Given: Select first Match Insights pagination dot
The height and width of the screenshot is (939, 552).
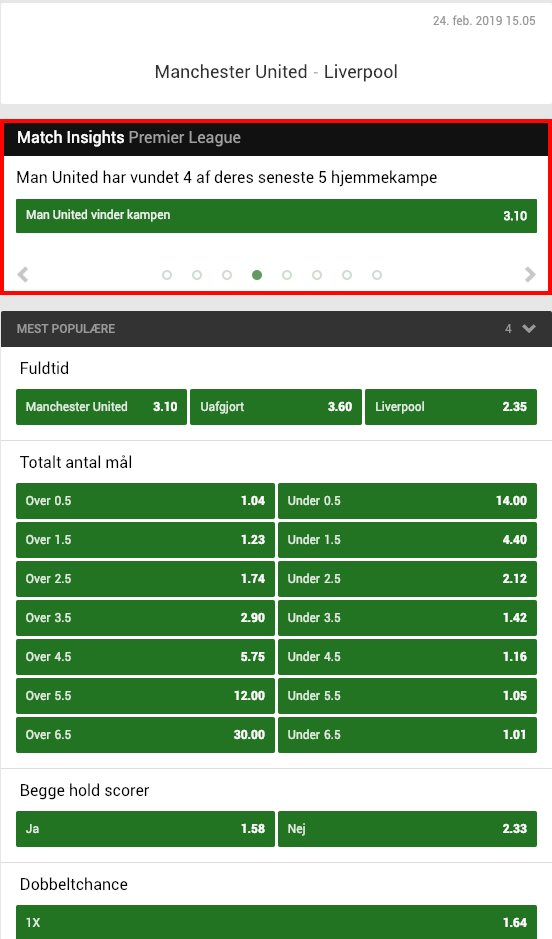Looking at the screenshot, I should (167, 275).
